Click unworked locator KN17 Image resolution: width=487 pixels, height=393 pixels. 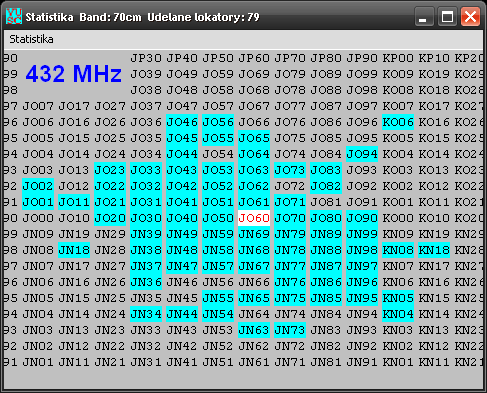point(434,266)
